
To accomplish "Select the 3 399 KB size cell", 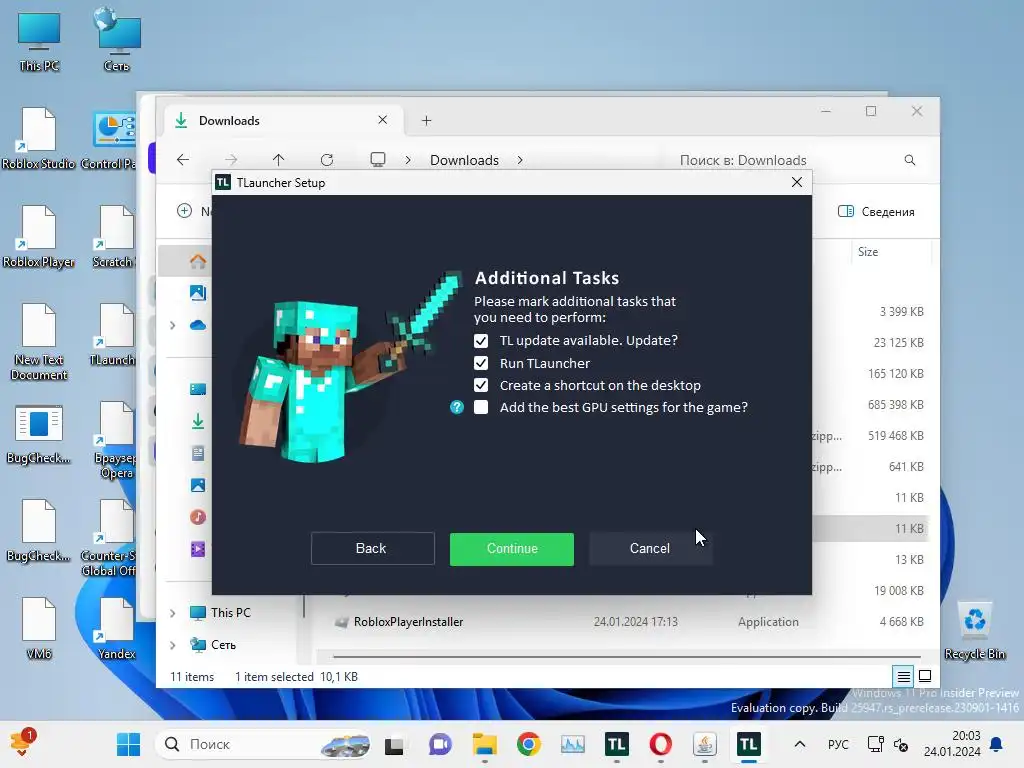I will (x=901, y=312).
